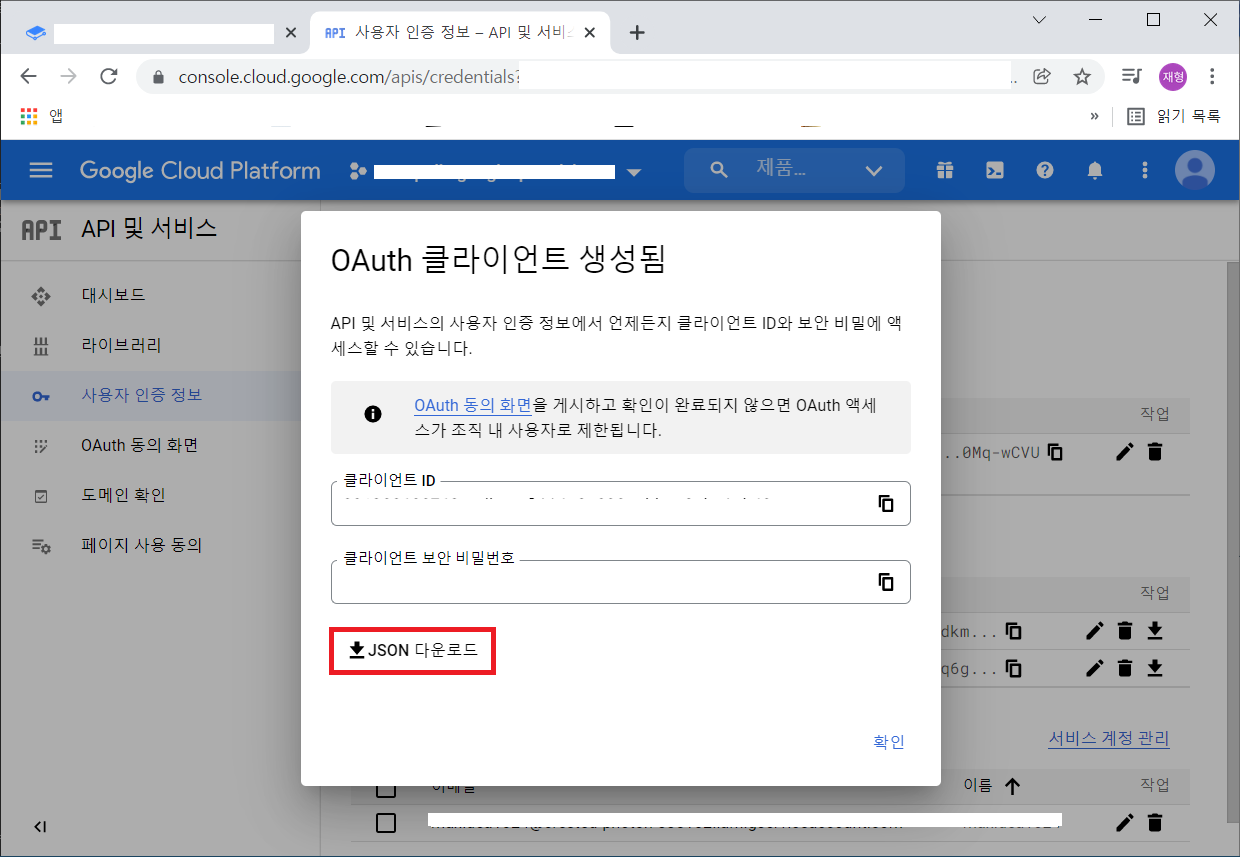Copy the client ID ending q6g...
This screenshot has height=857, width=1240.
pos(1014,668)
